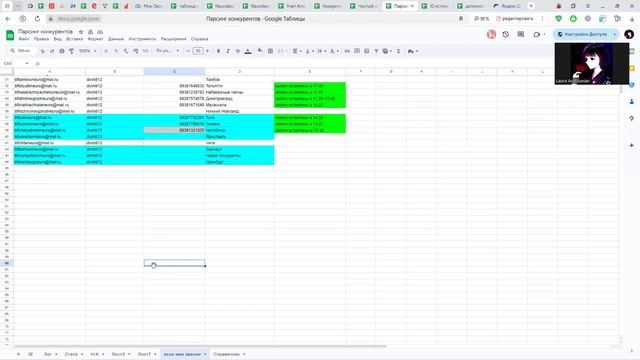Open the fill color picker
The image size is (640, 360).
(x=260, y=51)
